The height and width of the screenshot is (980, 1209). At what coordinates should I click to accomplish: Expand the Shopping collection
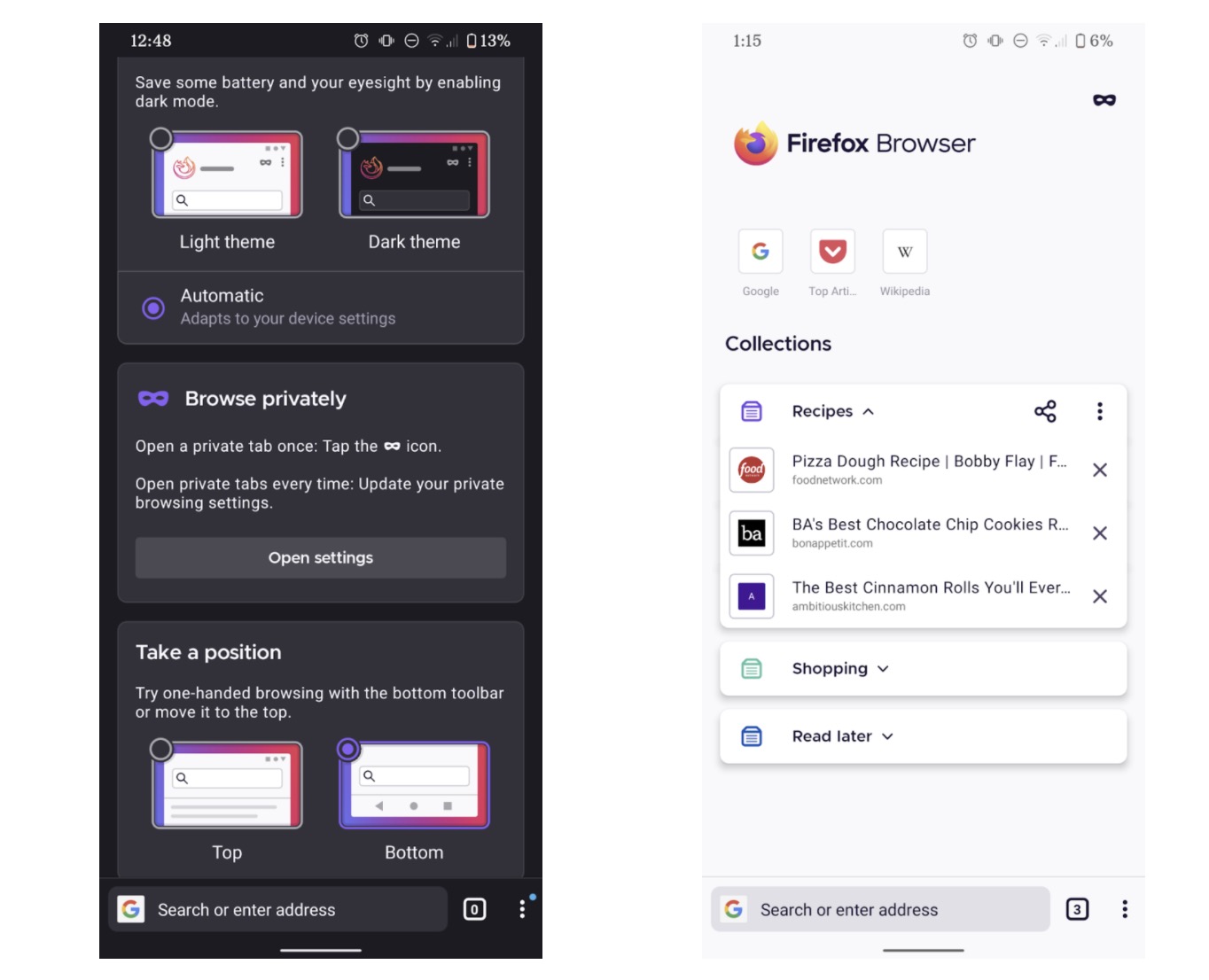point(840,669)
